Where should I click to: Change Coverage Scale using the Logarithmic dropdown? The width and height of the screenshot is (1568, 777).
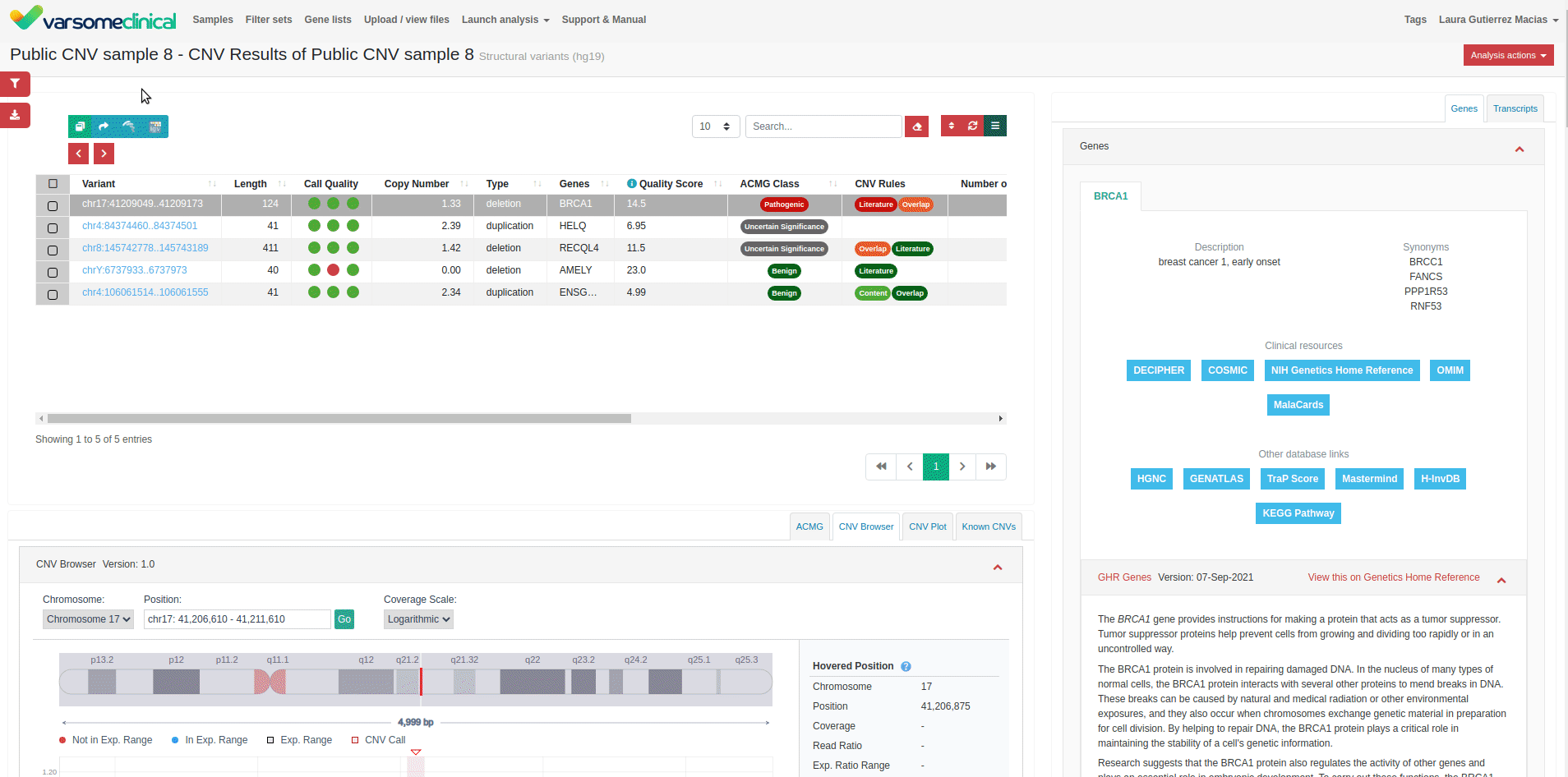tap(417, 619)
